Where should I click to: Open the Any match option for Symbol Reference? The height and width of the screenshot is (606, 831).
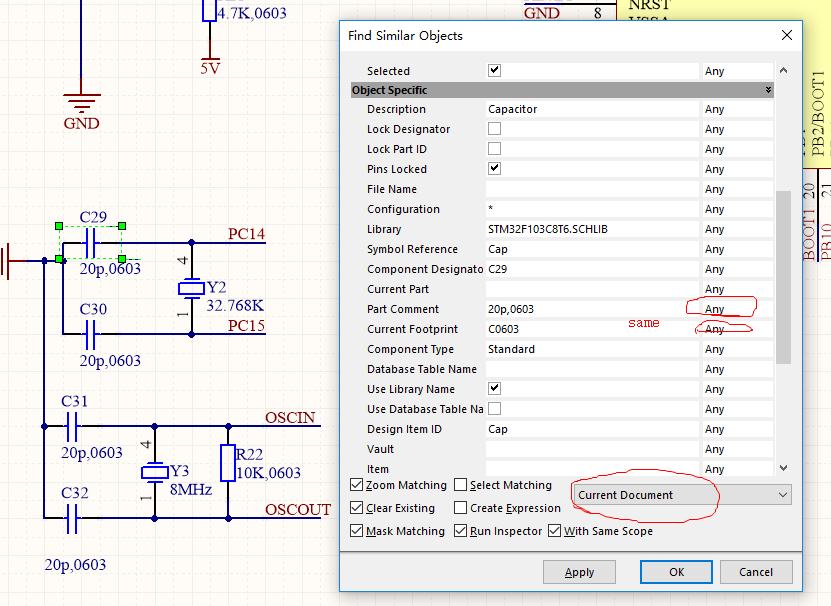click(738, 249)
